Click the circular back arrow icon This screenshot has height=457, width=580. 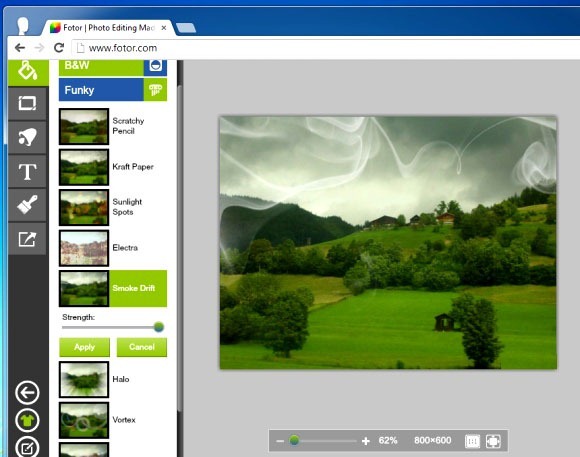click(27, 392)
